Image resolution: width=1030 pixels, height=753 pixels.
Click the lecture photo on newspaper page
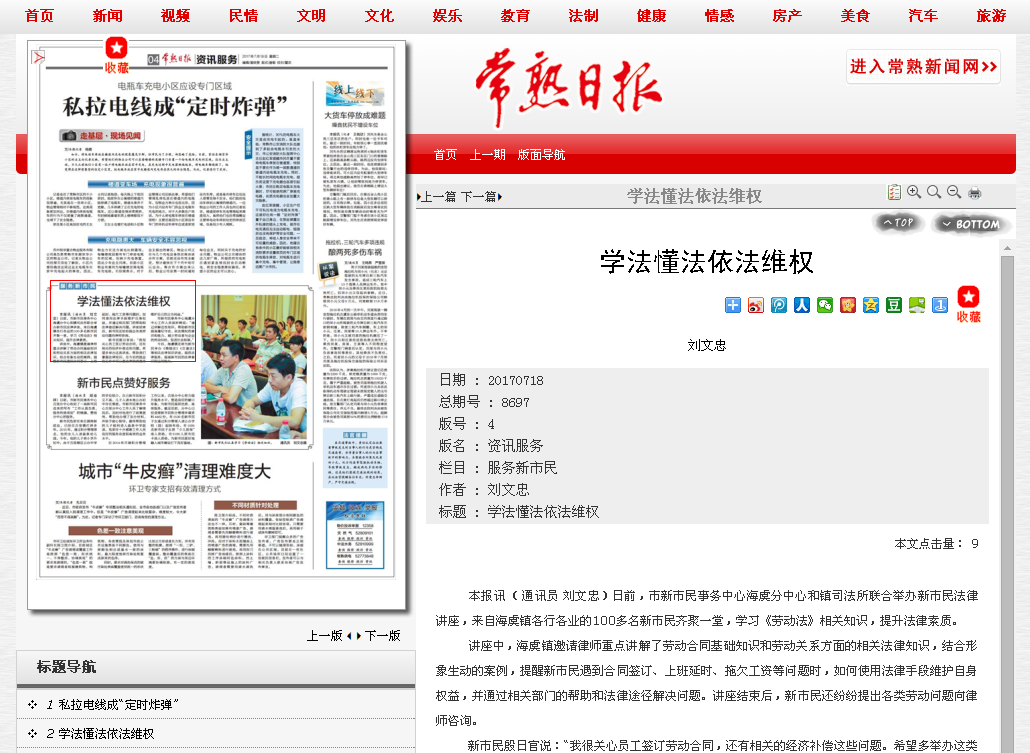click(254, 367)
